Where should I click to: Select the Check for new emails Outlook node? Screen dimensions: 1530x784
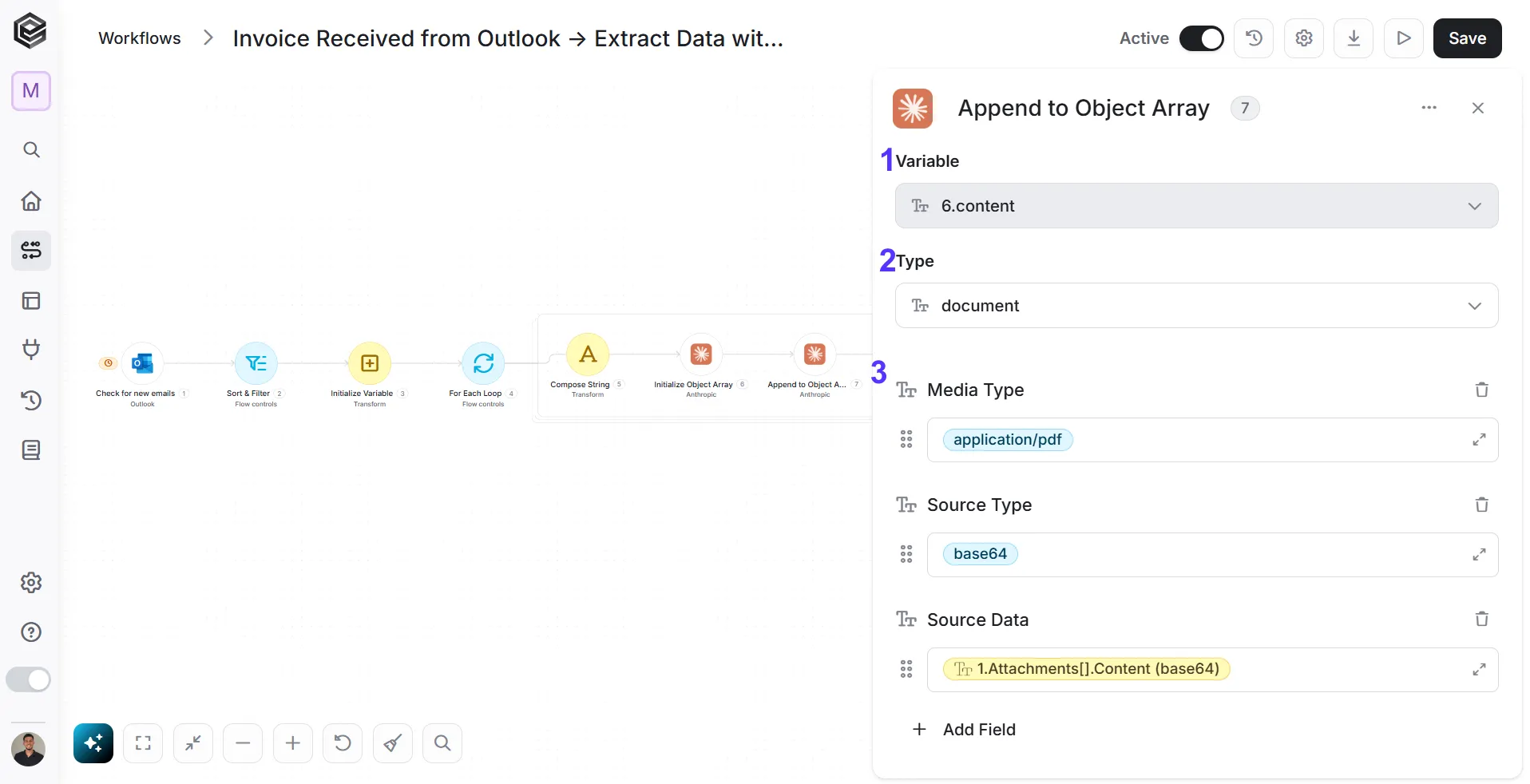click(x=143, y=364)
